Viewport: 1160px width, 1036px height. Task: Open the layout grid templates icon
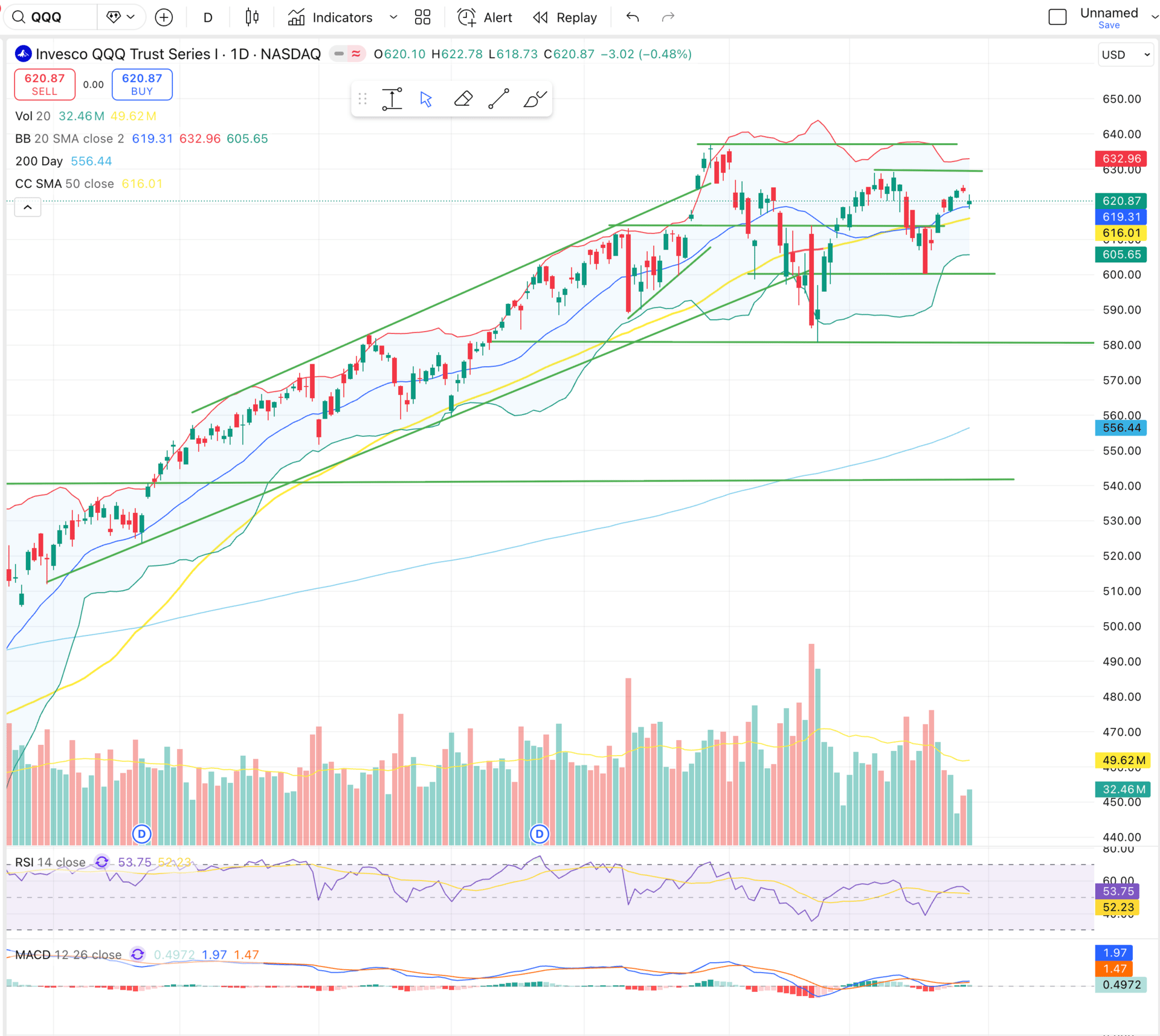tap(422, 18)
